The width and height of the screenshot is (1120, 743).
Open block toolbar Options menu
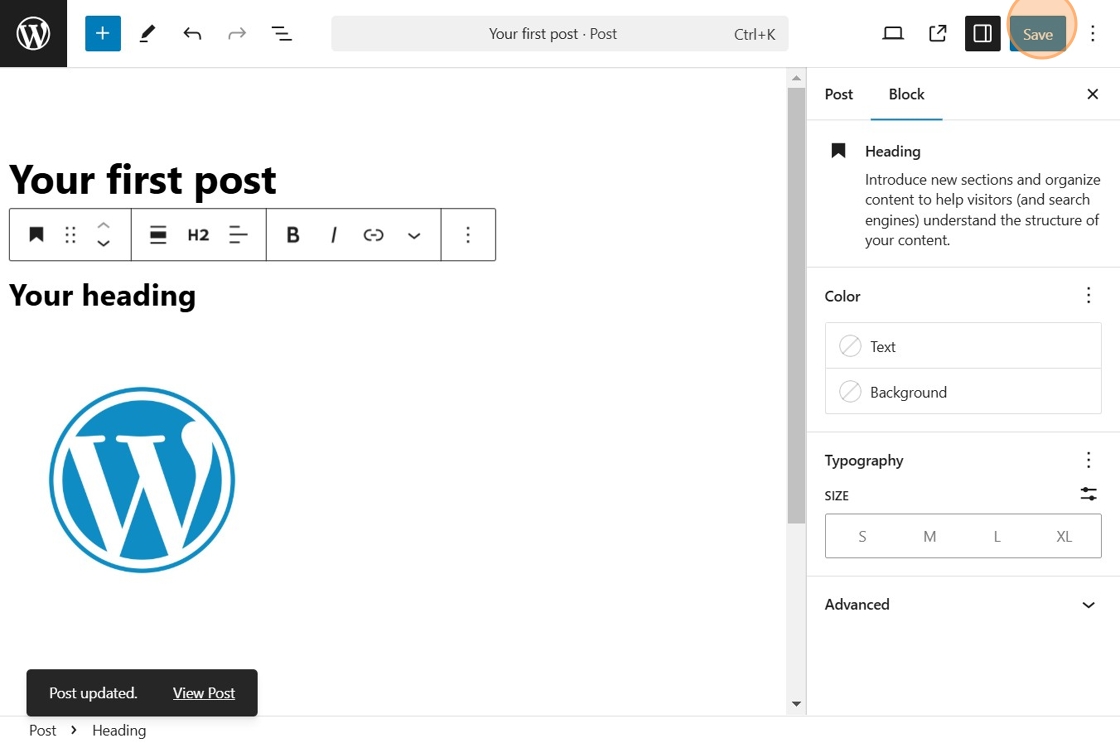[468, 234]
